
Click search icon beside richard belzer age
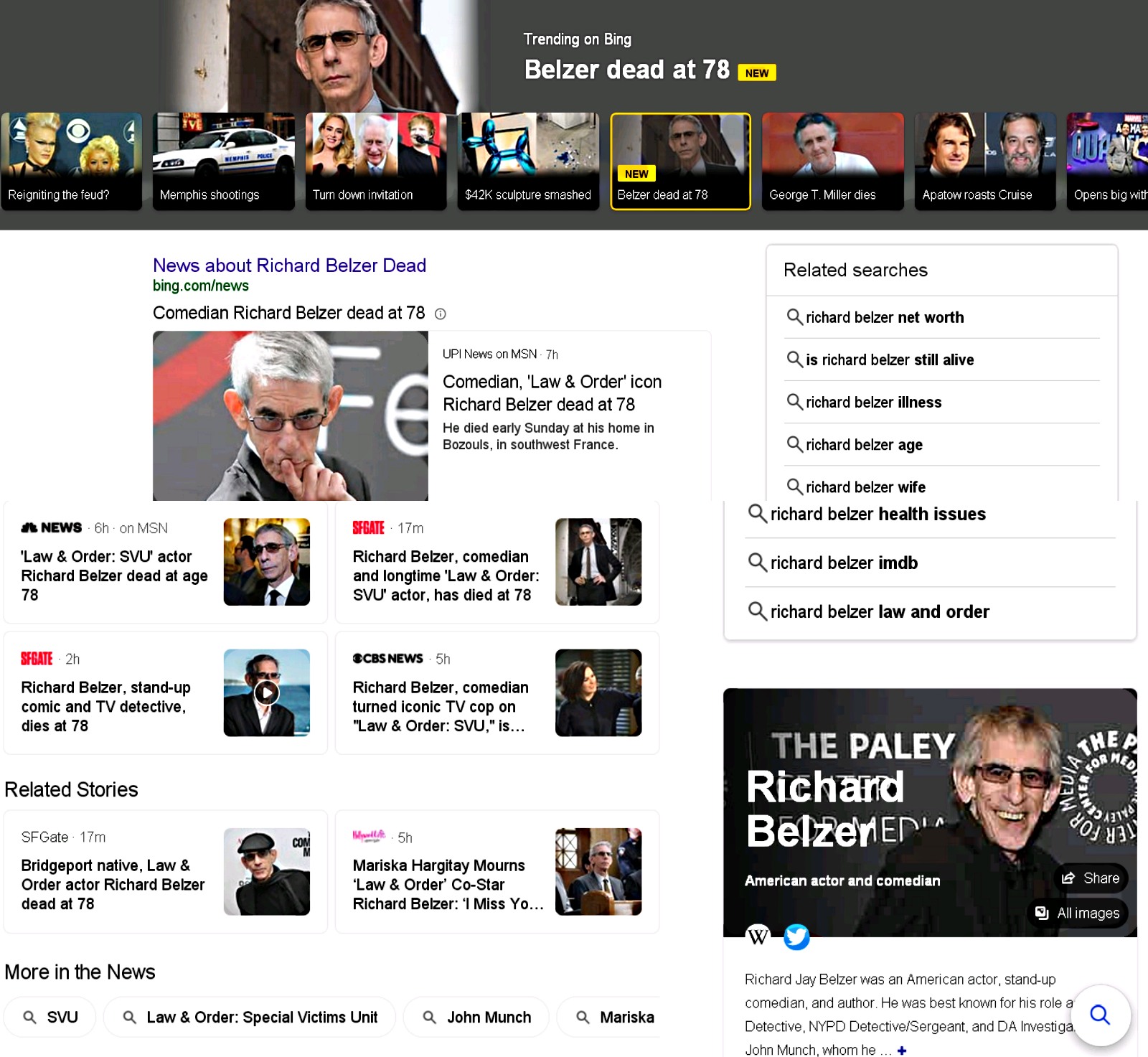(x=794, y=444)
